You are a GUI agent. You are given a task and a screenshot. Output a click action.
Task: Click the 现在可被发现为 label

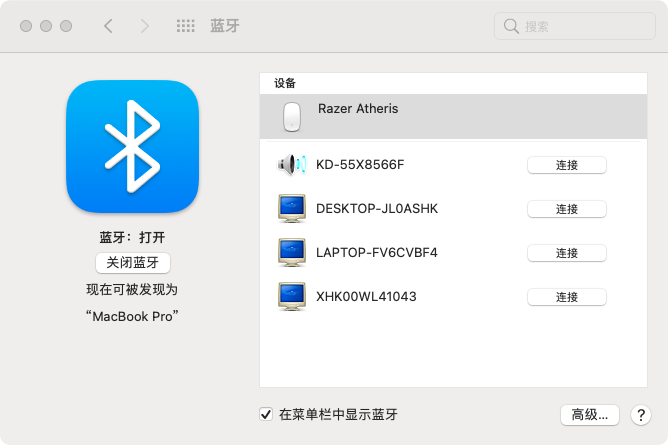[132, 290]
